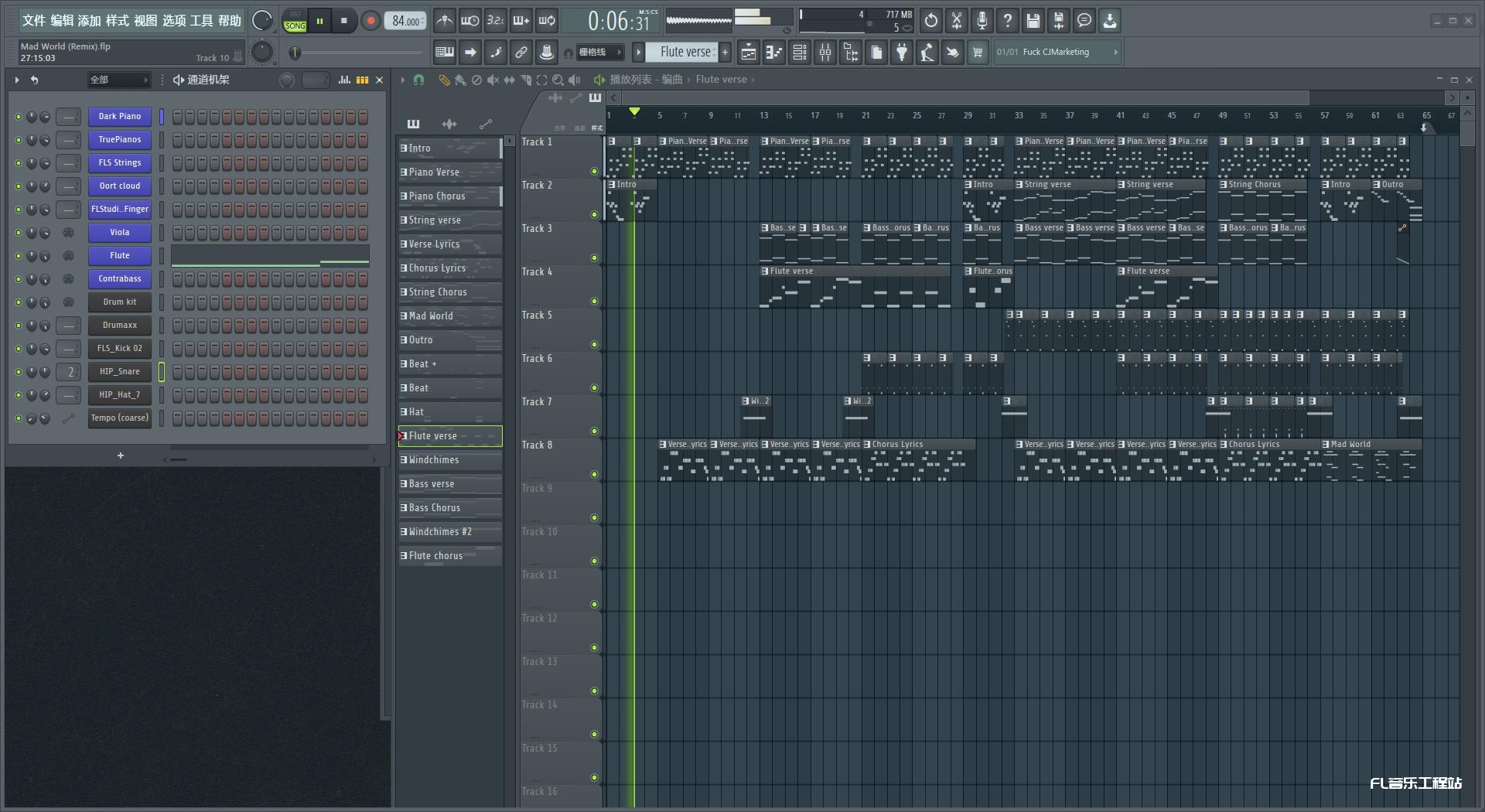Toggle the 3.2.1 recording countdown

tap(495, 21)
